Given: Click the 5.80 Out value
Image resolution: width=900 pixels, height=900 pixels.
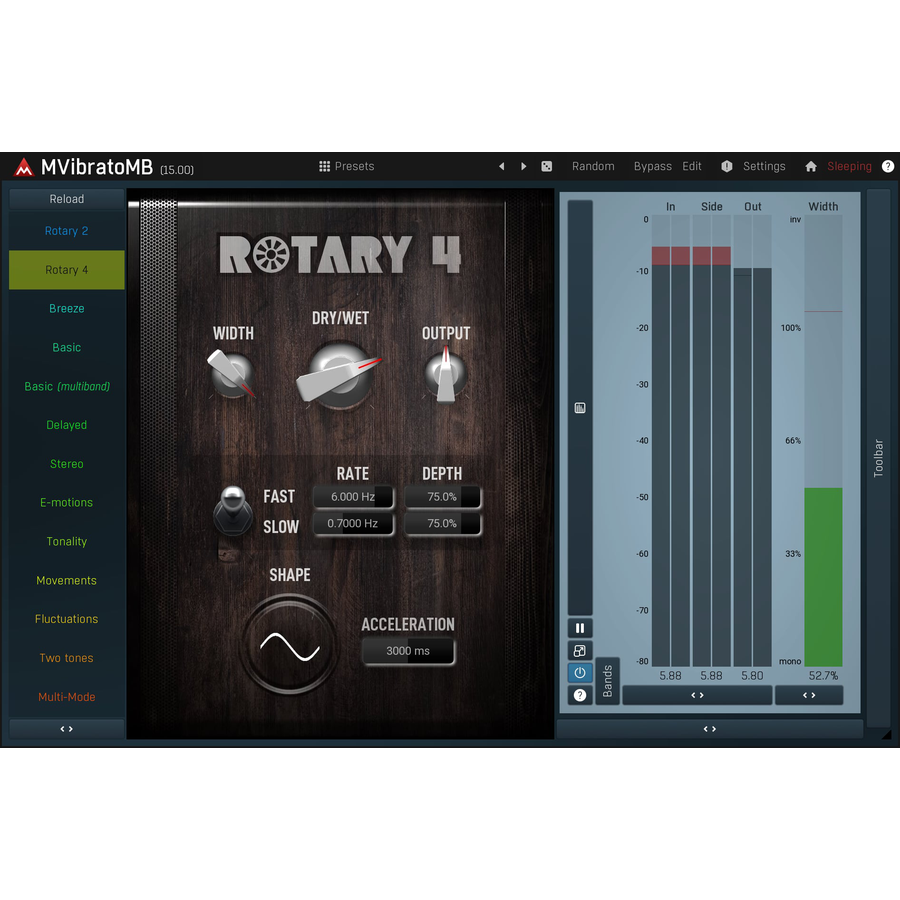Looking at the screenshot, I should [752, 676].
